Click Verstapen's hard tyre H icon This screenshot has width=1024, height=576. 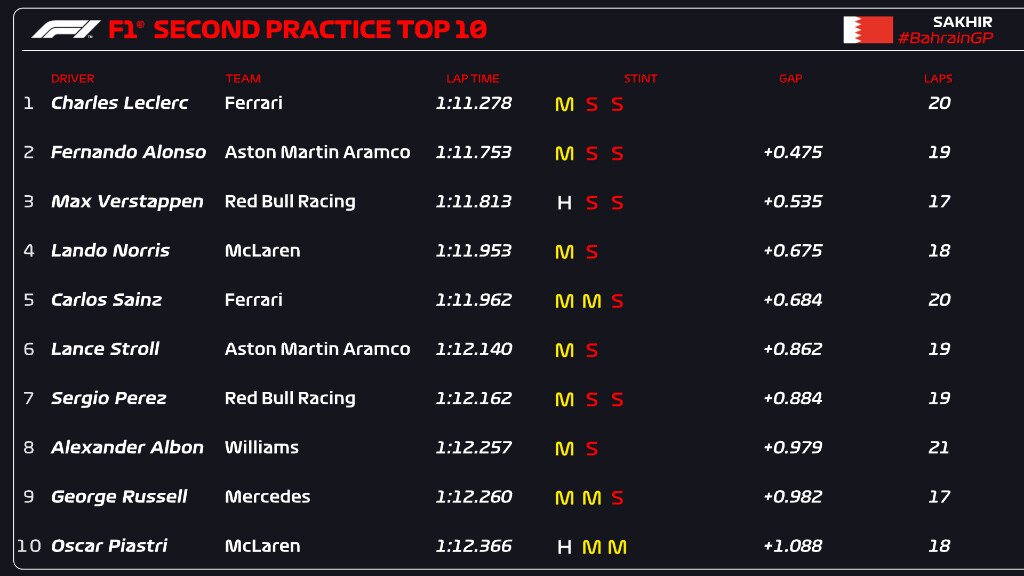(564, 203)
